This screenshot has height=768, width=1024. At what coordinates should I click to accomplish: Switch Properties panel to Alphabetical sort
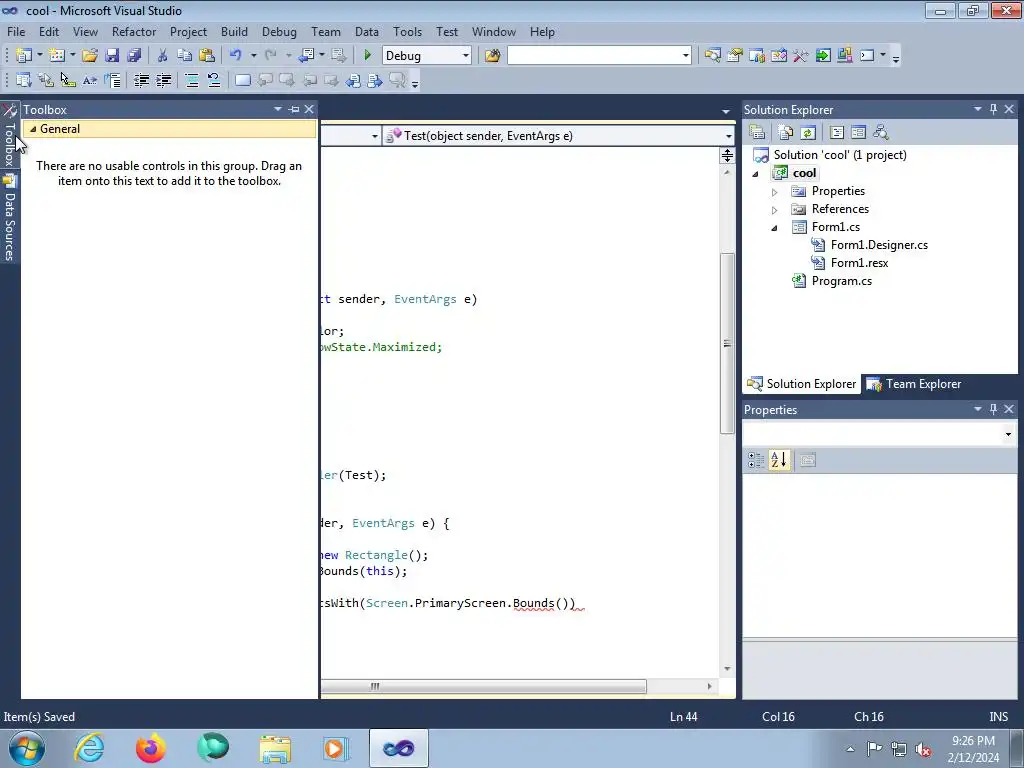pyautogui.click(x=778, y=460)
